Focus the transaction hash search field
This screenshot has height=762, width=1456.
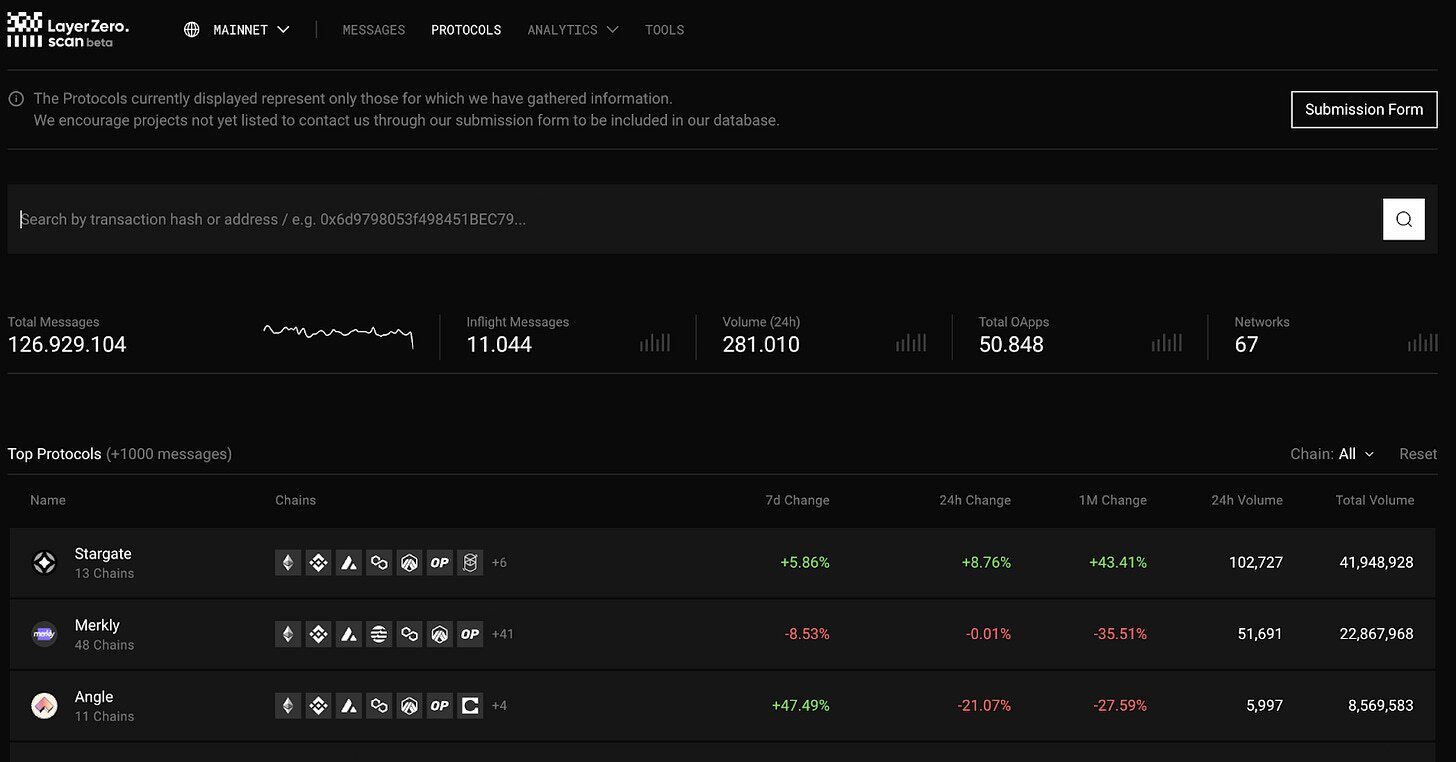click(x=695, y=219)
